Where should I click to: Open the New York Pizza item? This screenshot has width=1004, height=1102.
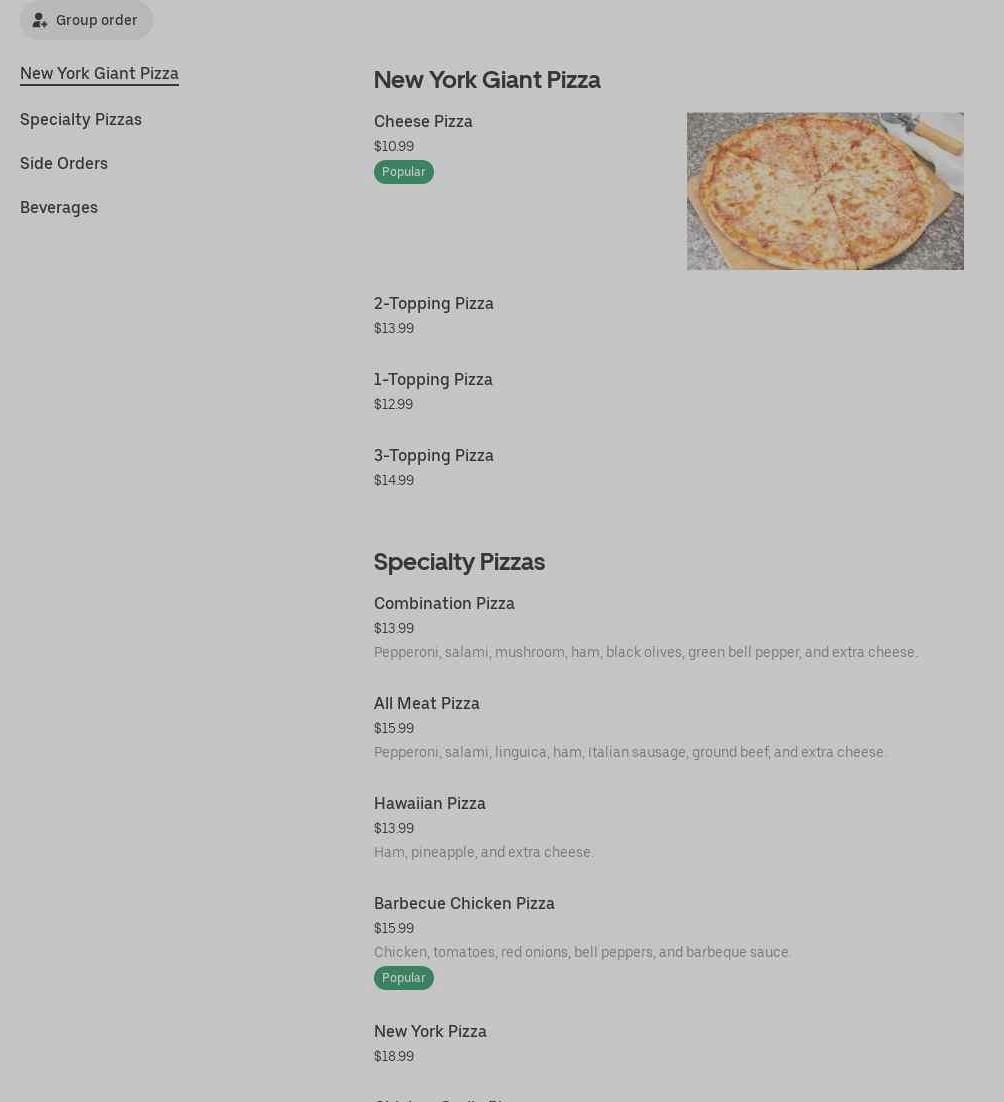[430, 1031]
